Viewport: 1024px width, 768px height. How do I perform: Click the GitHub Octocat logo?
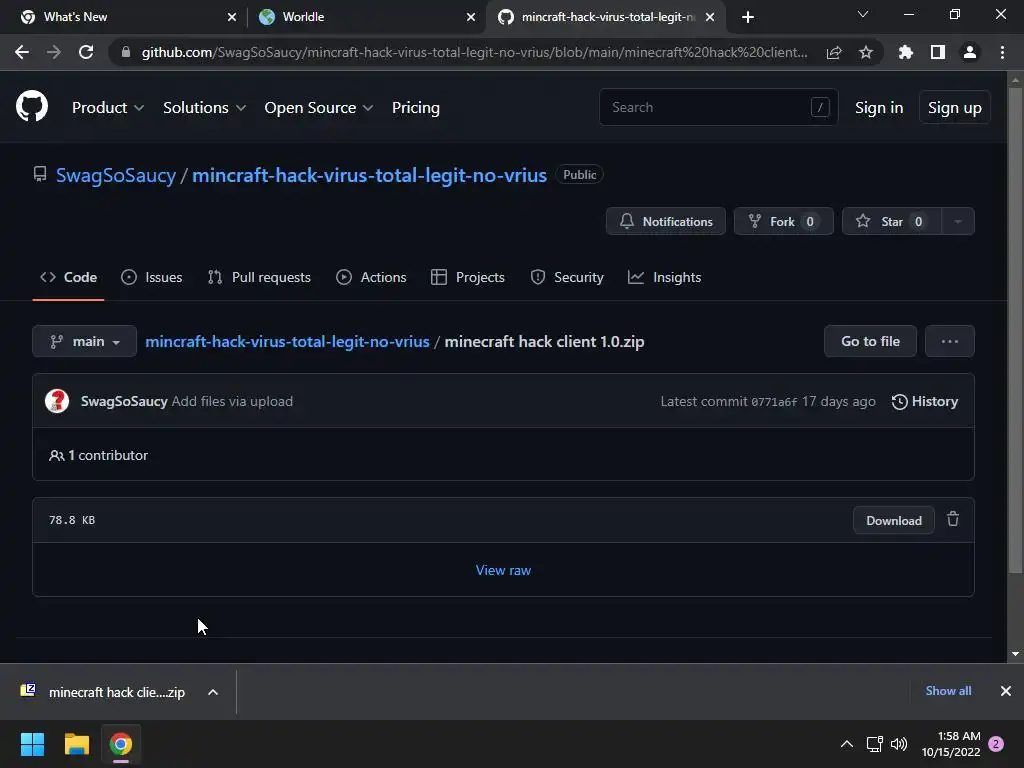[32, 107]
